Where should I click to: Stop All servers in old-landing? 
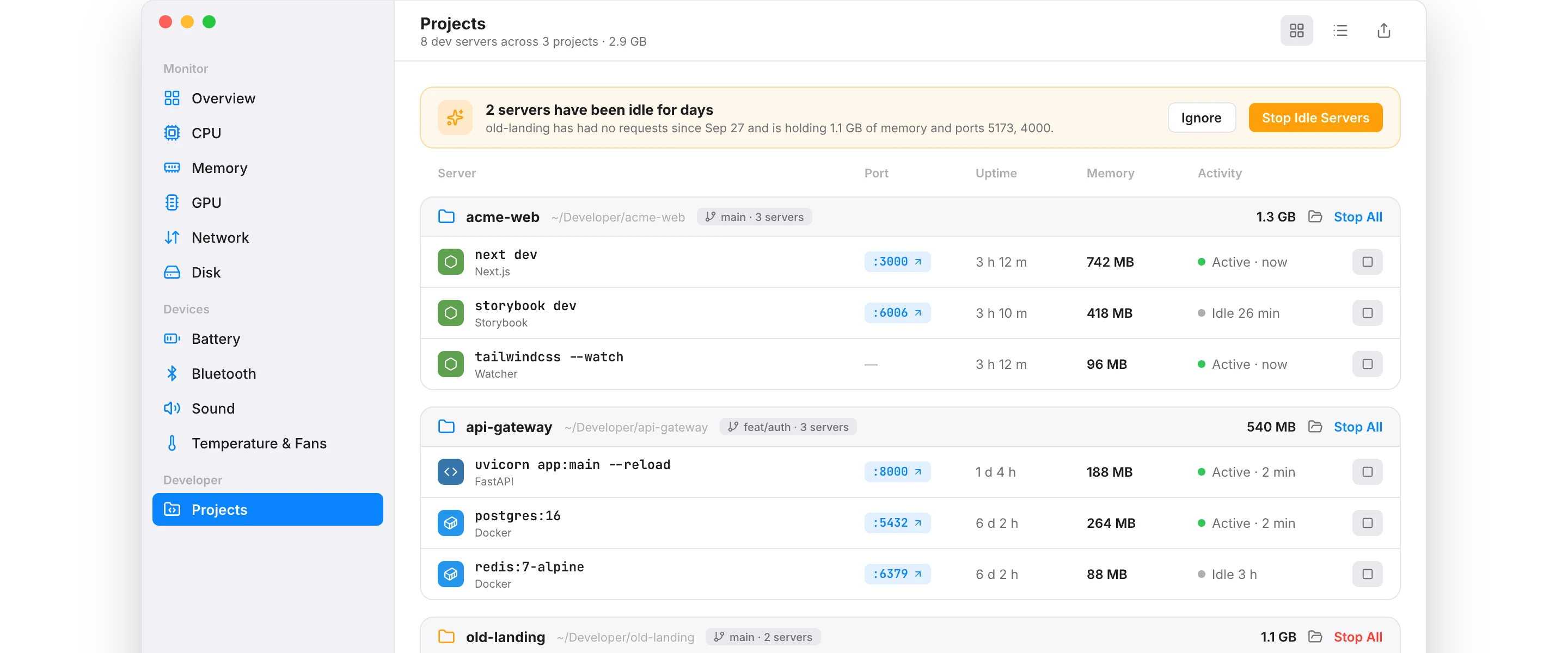(1357, 637)
